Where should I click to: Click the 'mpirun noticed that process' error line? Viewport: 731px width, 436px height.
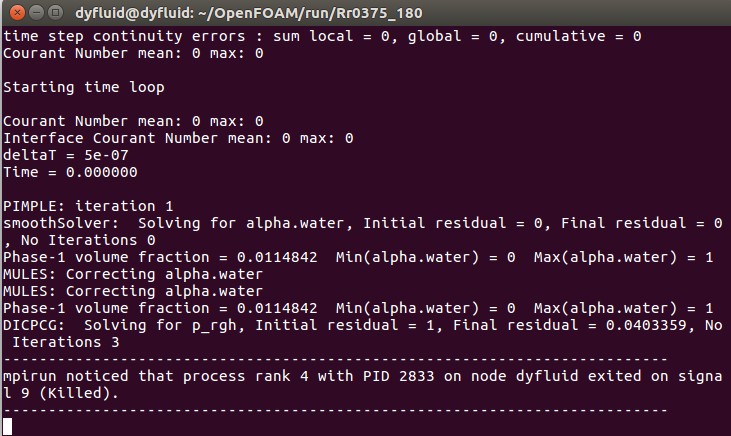coord(360,376)
